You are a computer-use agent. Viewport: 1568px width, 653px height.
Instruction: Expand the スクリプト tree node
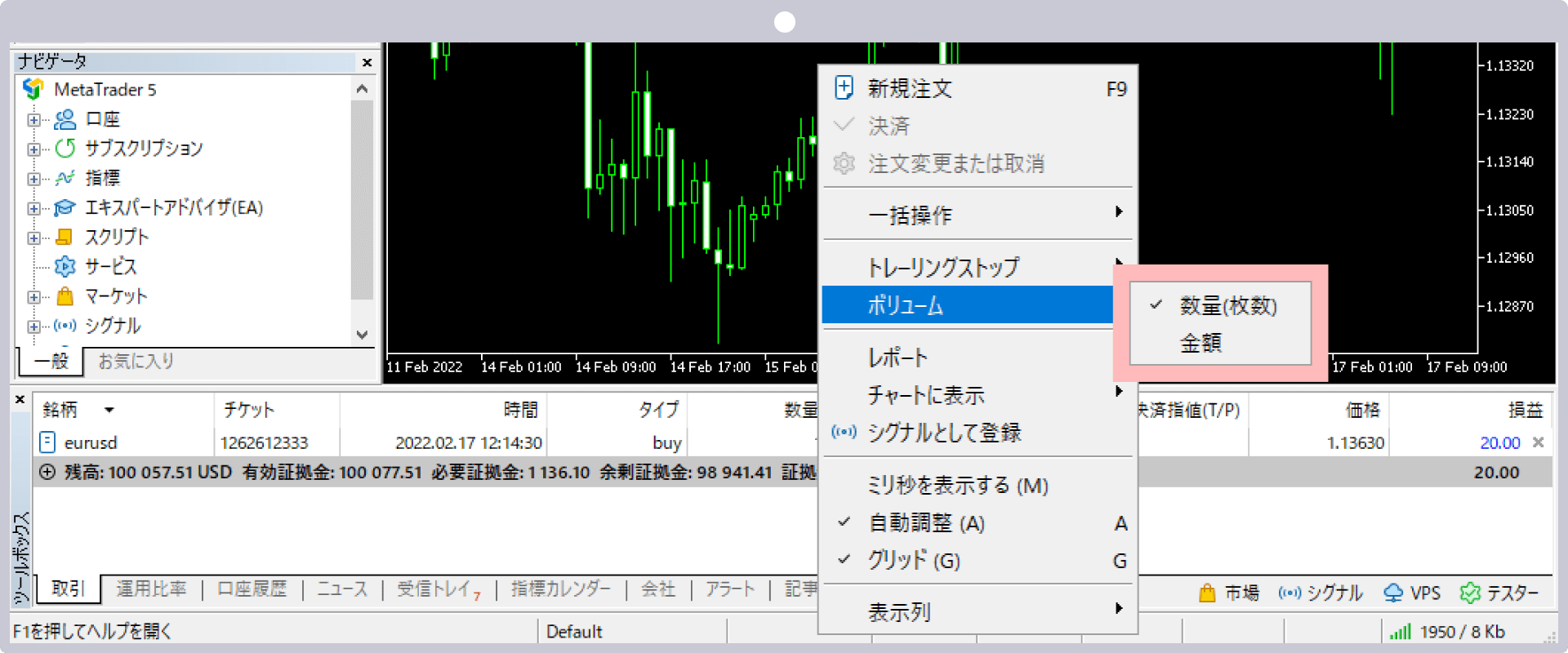[33, 238]
